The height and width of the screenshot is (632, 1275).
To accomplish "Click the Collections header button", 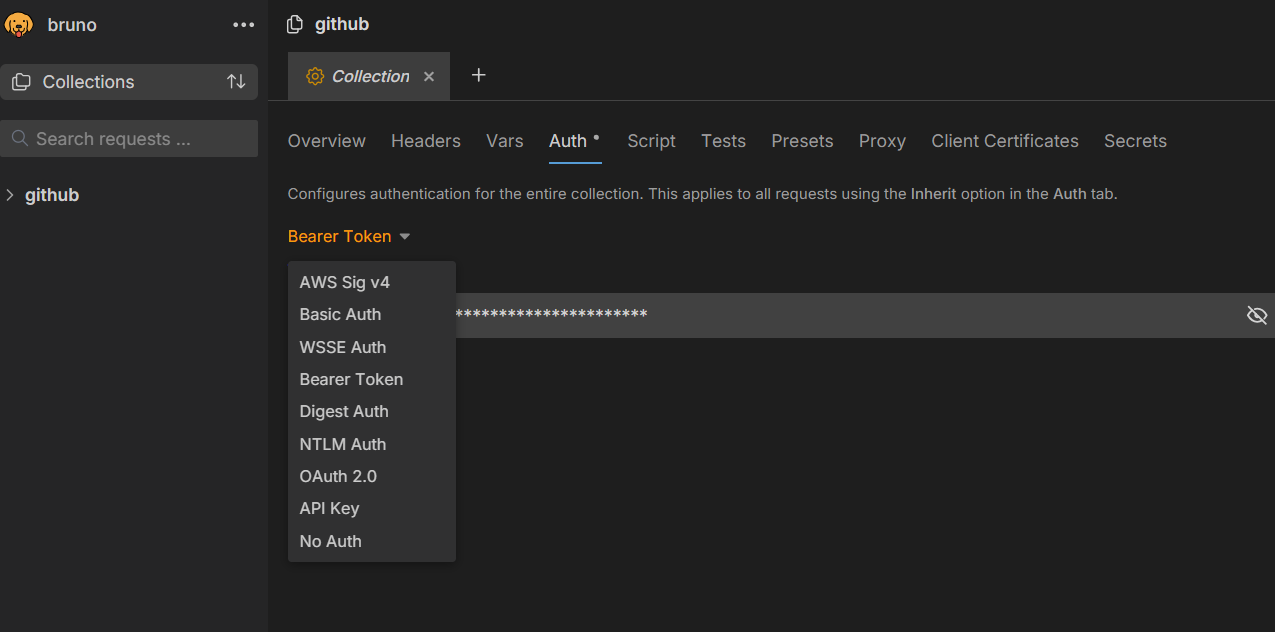I will pyautogui.click(x=129, y=82).
